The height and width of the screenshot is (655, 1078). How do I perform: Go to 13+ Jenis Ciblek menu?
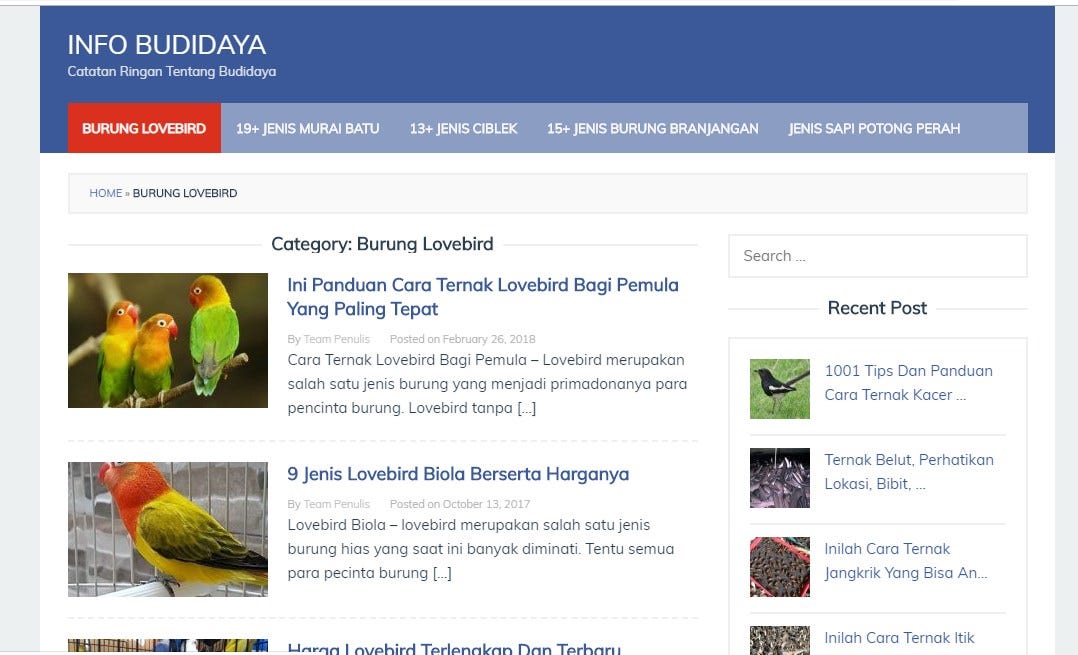463,129
